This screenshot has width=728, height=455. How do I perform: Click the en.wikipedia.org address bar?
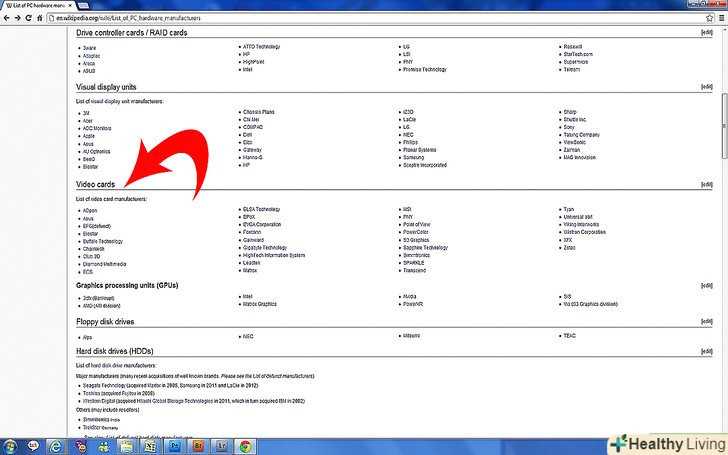pos(376,18)
